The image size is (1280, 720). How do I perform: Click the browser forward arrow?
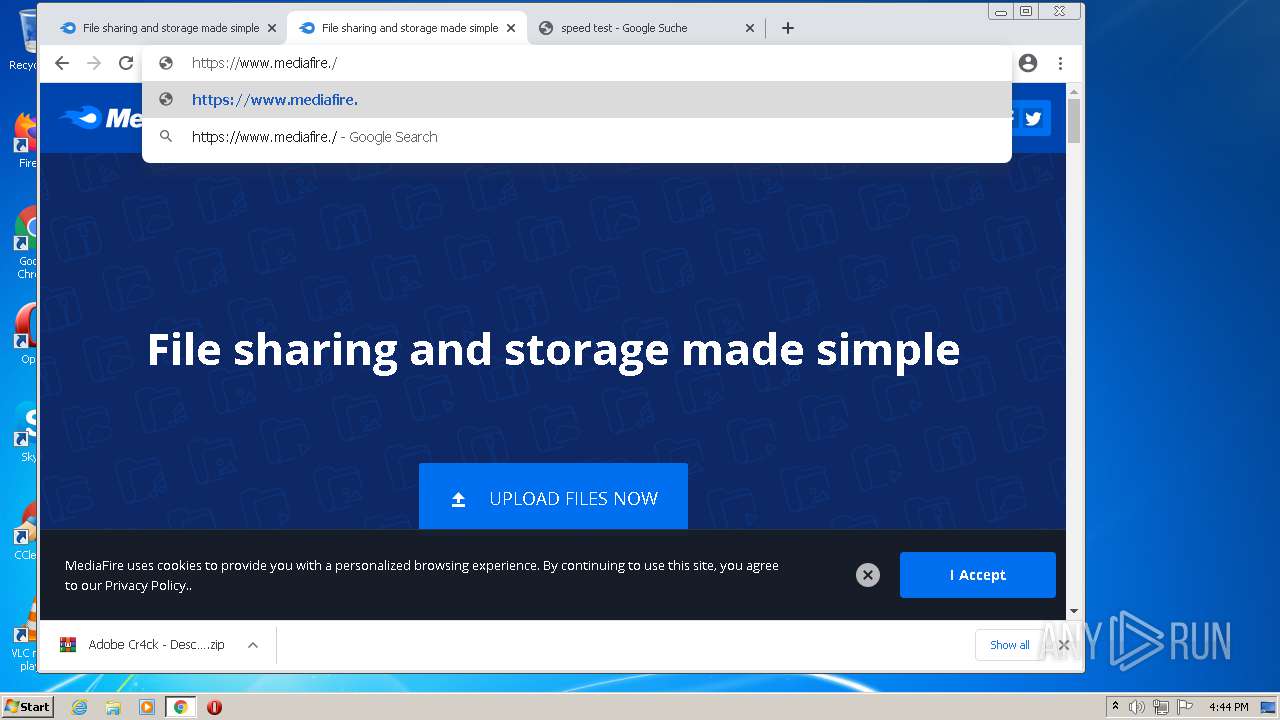coord(94,63)
